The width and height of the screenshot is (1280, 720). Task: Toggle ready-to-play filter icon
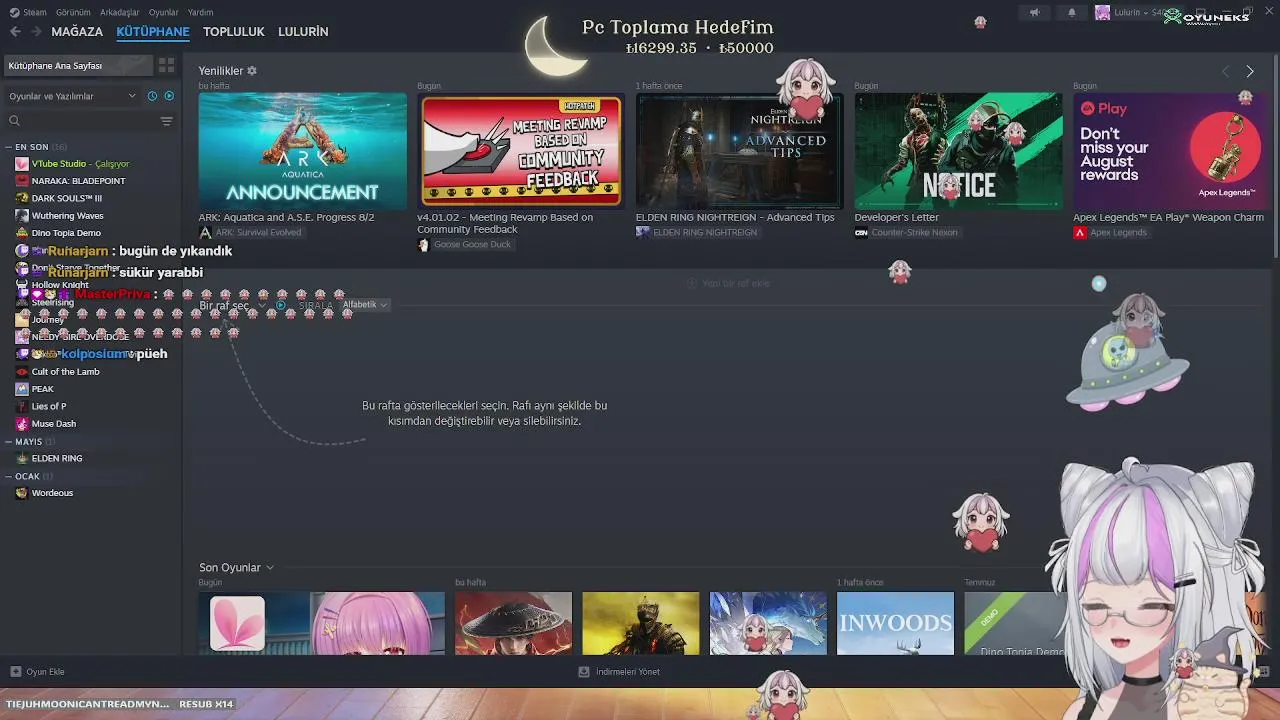point(169,96)
